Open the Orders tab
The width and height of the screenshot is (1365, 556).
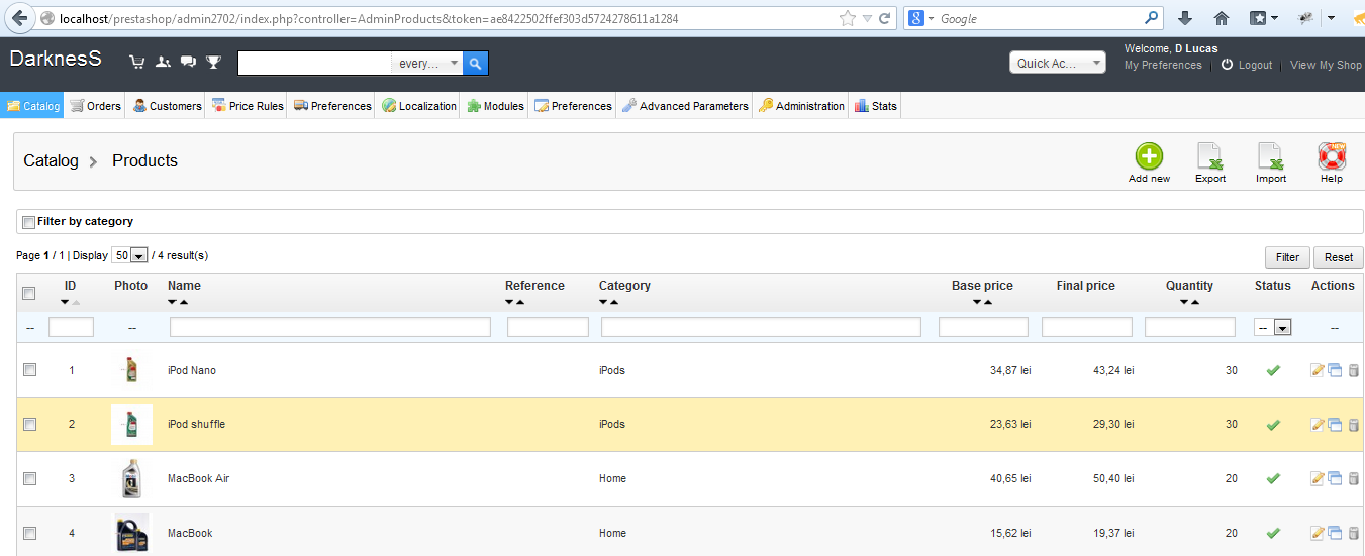(95, 106)
